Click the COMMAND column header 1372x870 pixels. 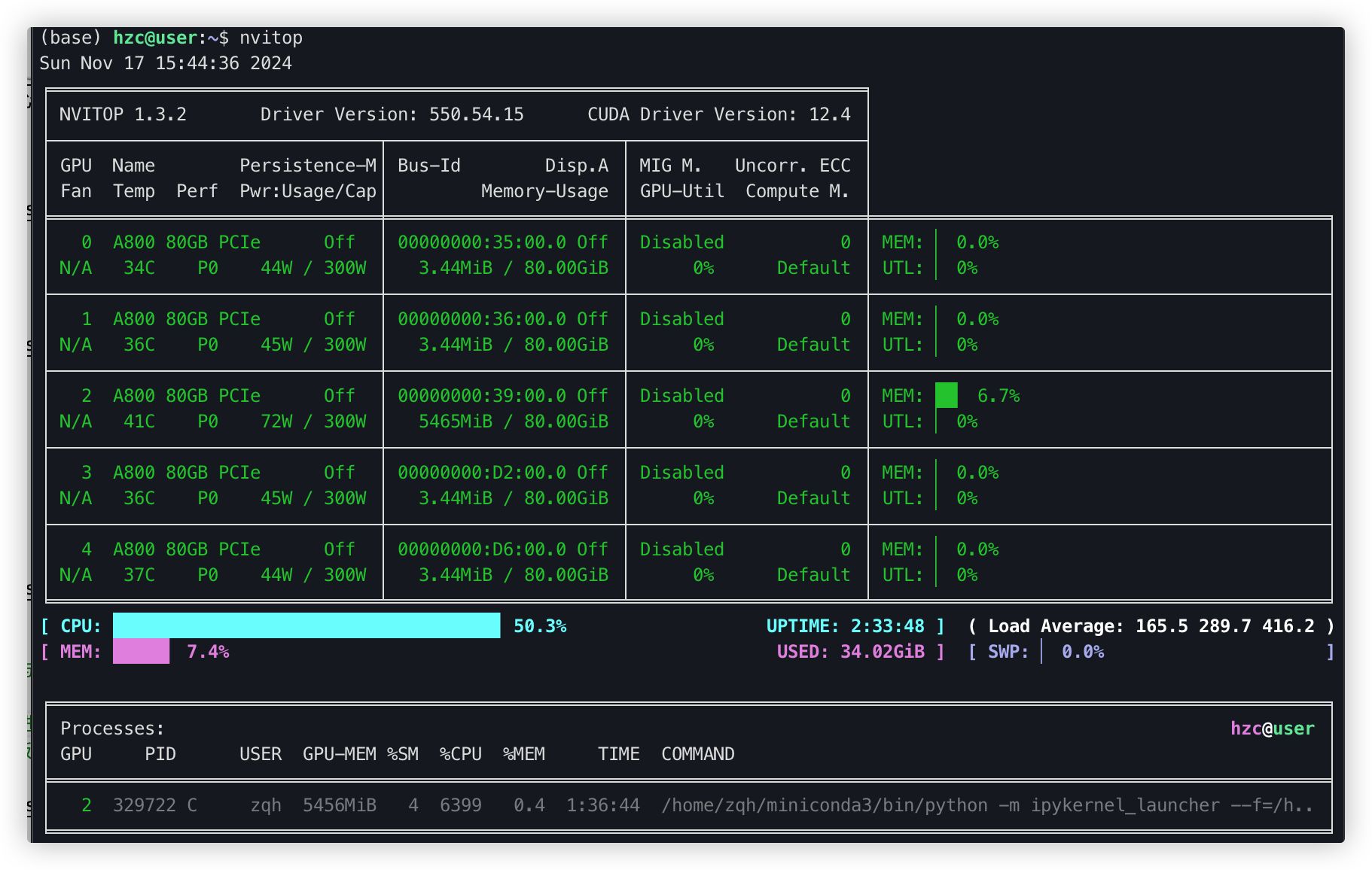698,754
